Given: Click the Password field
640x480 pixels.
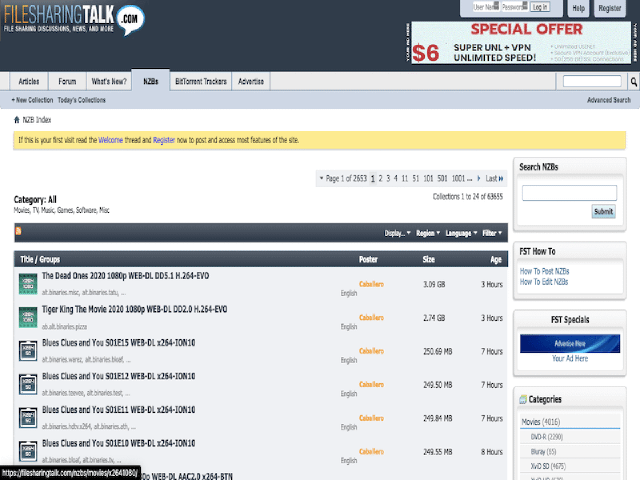Looking at the screenshot, I should pos(514,7).
